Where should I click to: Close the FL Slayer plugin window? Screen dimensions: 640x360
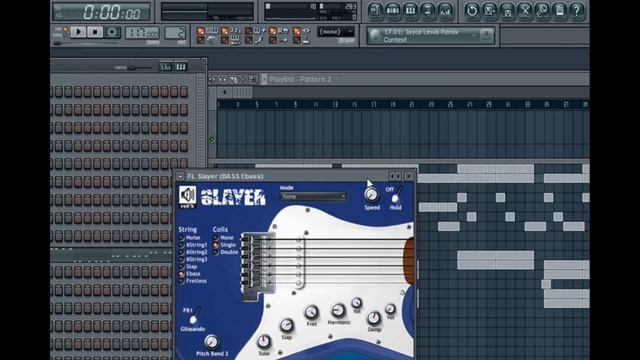pyautogui.click(x=409, y=176)
